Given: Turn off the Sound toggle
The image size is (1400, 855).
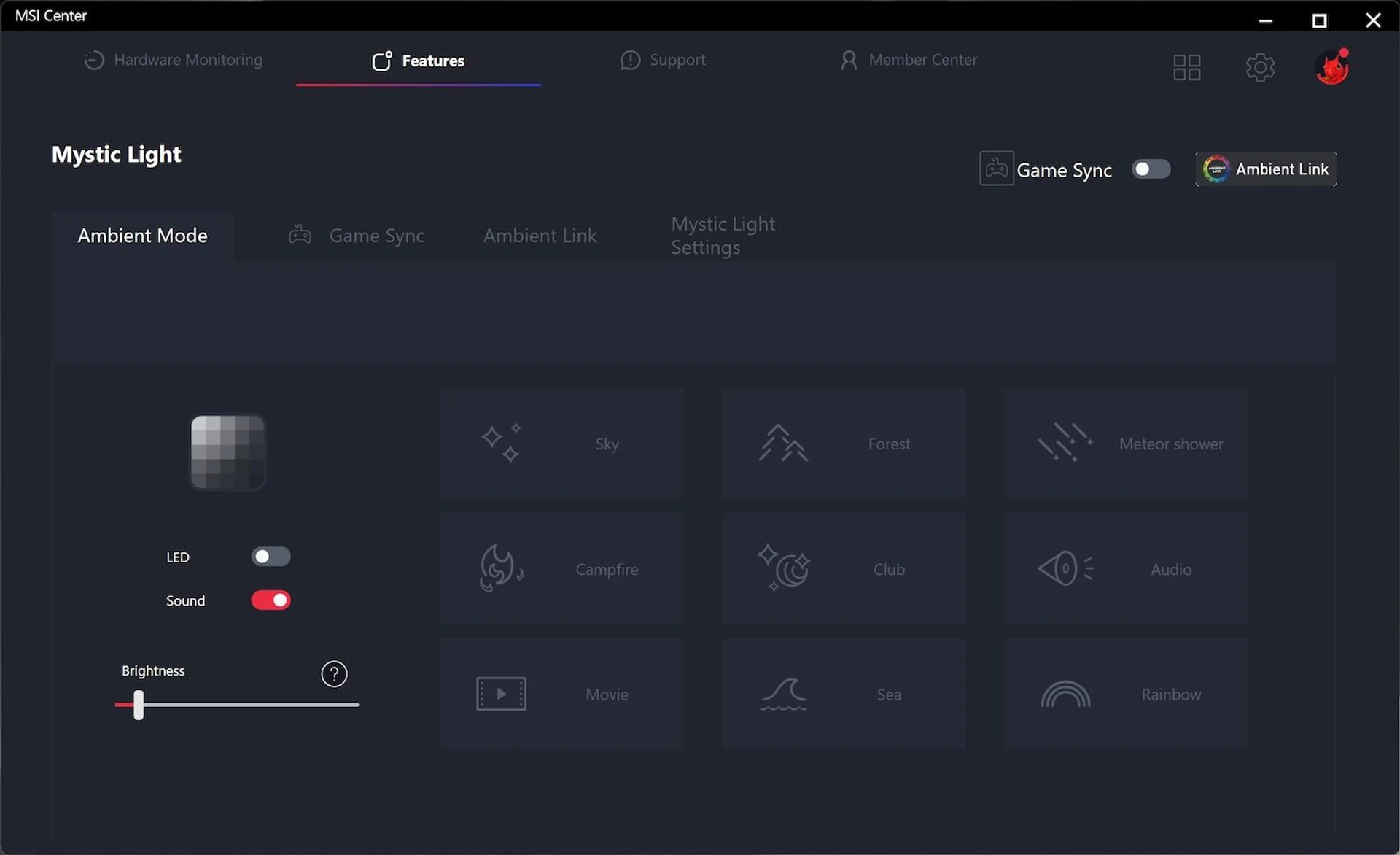Looking at the screenshot, I should [x=271, y=600].
